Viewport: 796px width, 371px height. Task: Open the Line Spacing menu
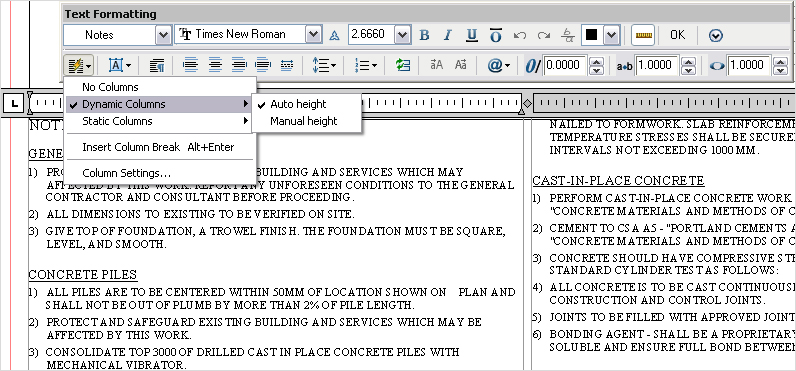(324, 65)
